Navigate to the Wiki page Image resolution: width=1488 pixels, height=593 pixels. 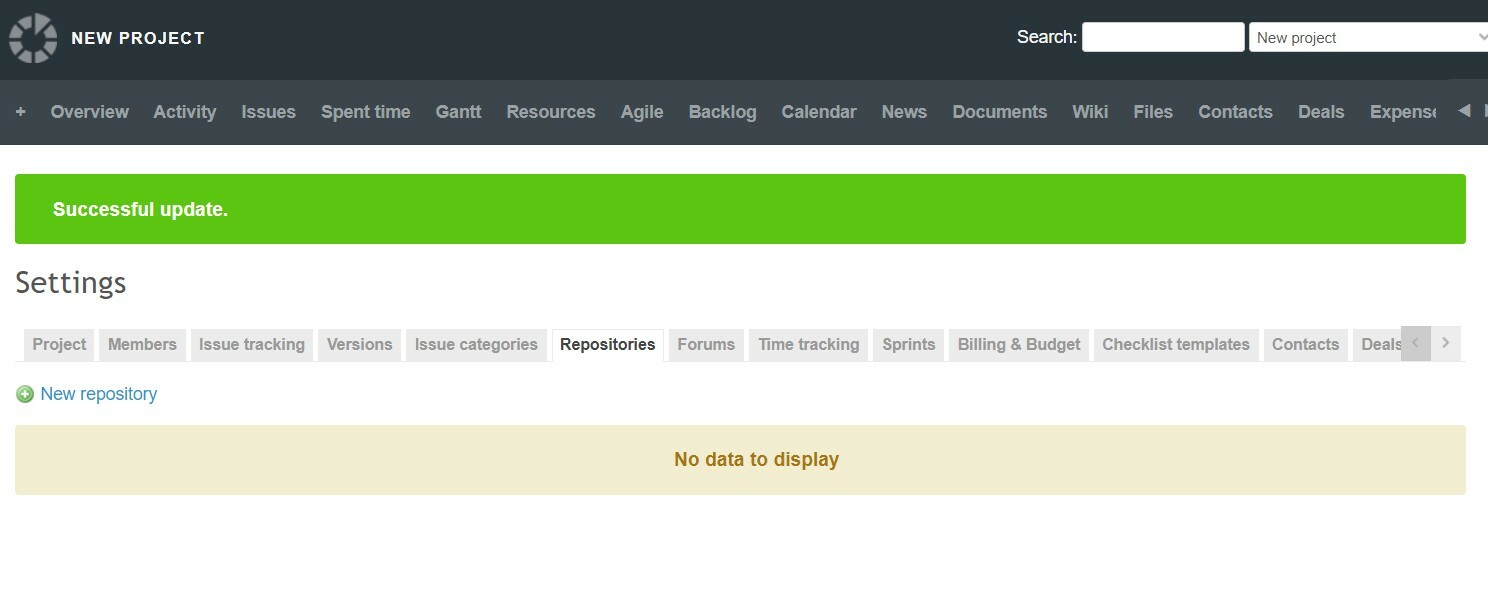[1090, 112]
